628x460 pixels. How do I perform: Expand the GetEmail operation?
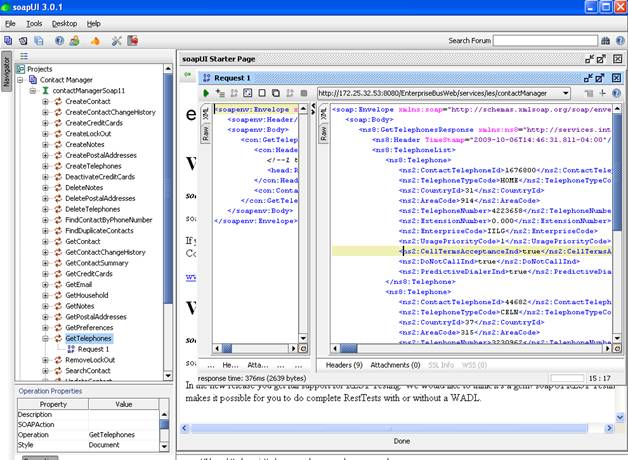45,284
